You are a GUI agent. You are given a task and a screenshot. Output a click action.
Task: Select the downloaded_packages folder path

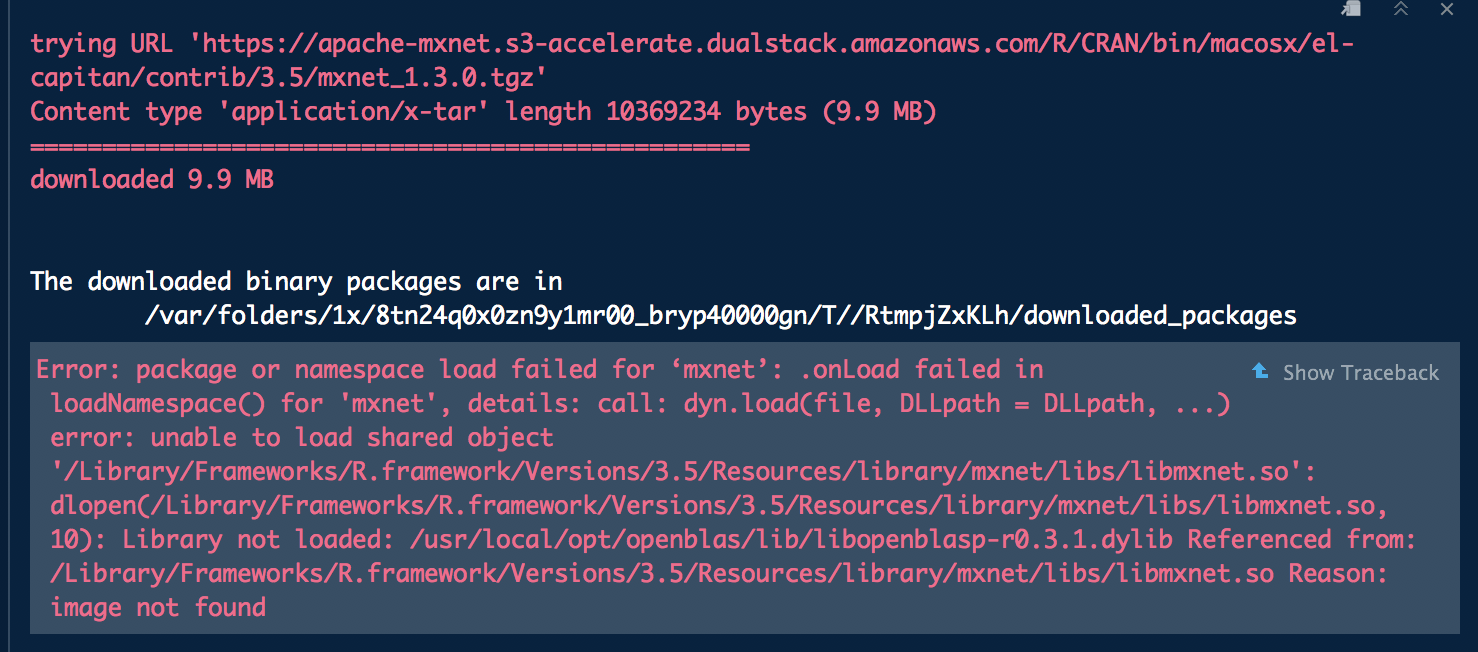pos(720,315)
